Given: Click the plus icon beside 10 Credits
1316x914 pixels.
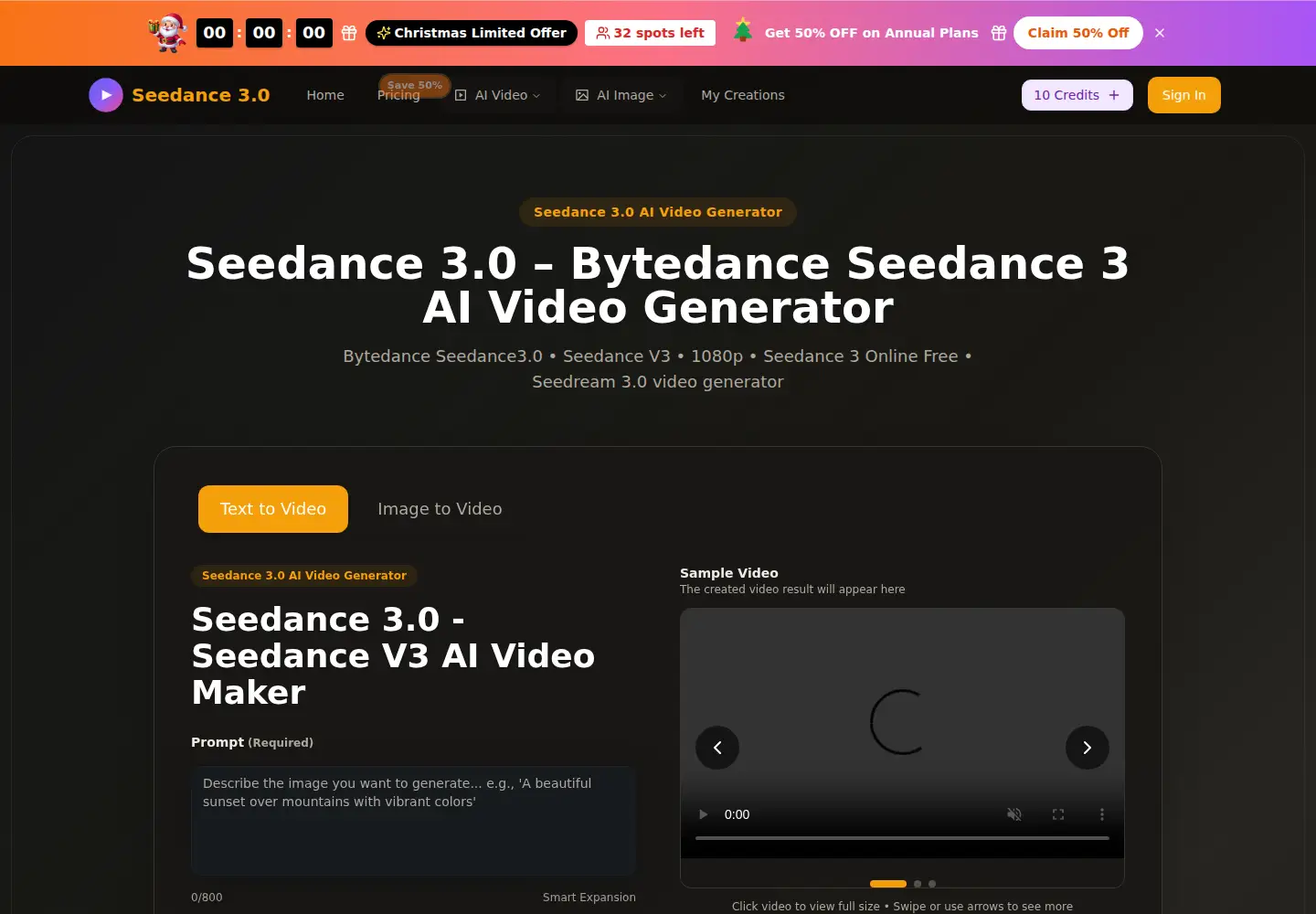Looking at the screenshot, I should [x=1114, y=95].
